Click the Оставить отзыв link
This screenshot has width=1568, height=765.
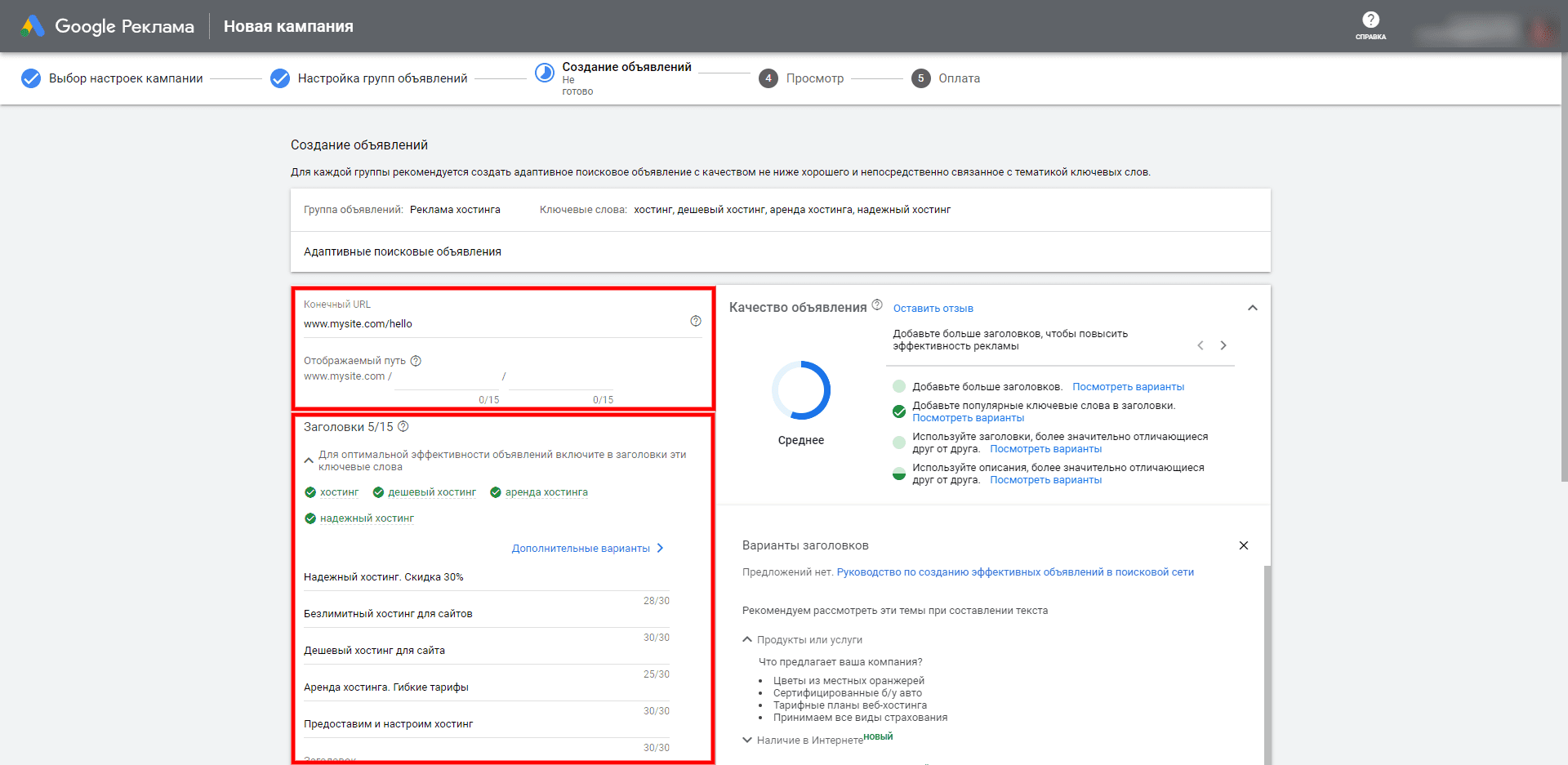click(933, 309)
